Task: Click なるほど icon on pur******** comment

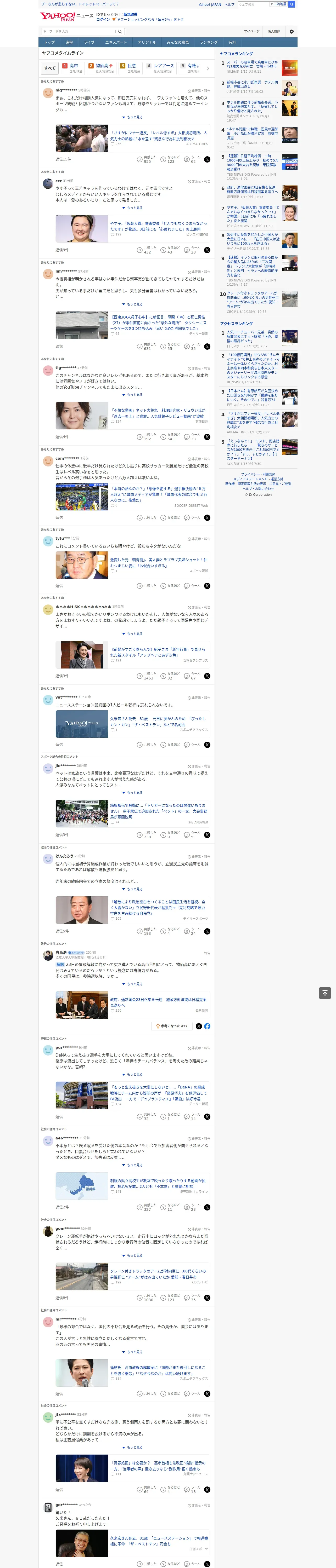Action: pos(164,1116)
